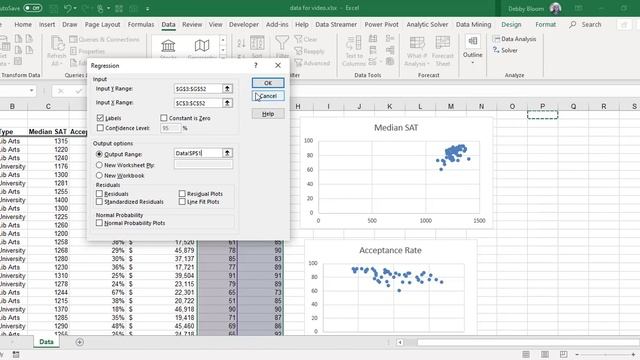Image resolution: width=640 pixels, height=360 pixels.
Task: Click the Input X Range field
Action: pyautogui.click(x=198, y=103)
